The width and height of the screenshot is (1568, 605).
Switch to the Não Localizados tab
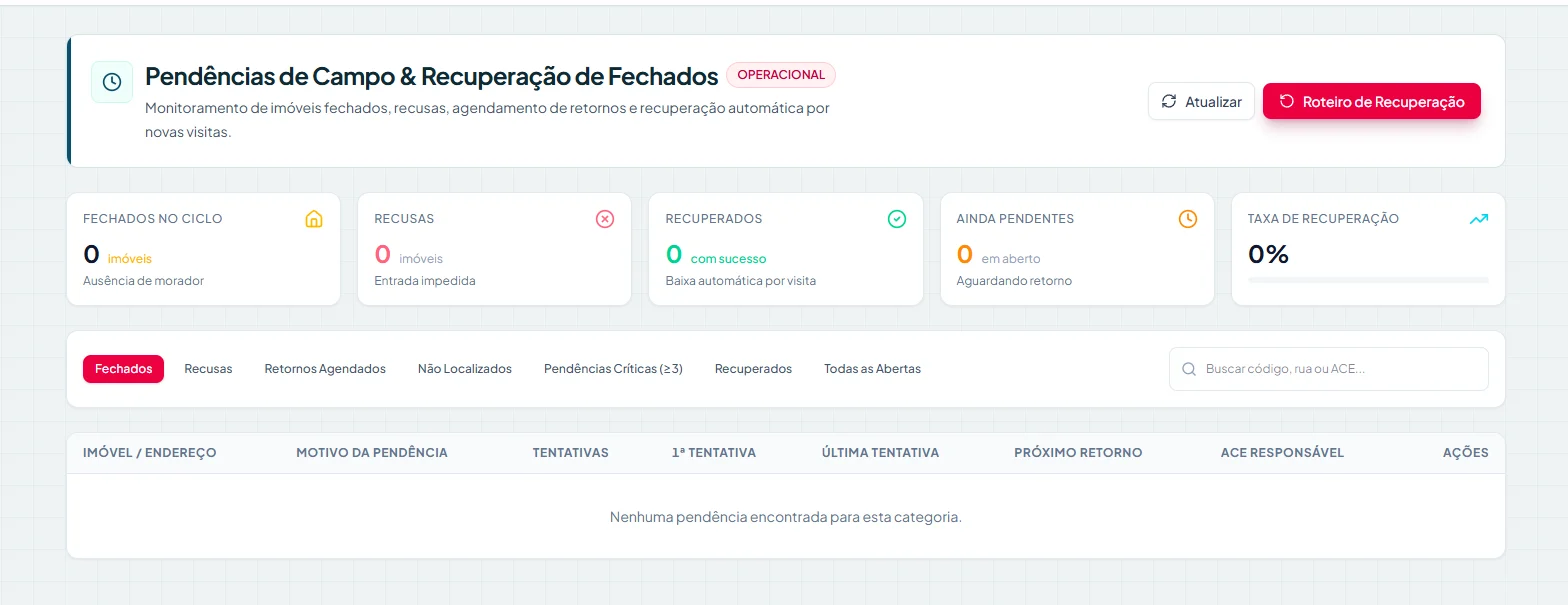coord(465,369)
